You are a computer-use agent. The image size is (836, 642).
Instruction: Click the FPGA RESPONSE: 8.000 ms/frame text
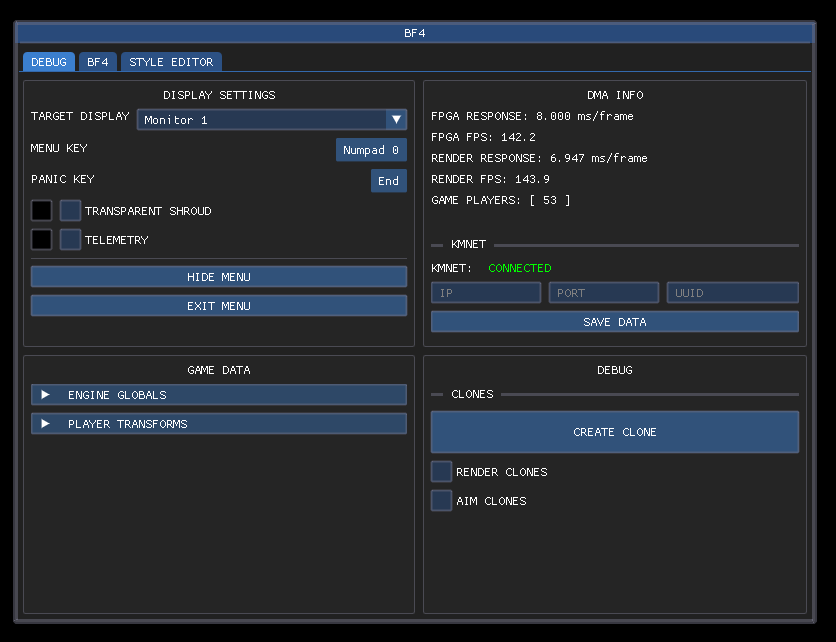[532, 116]
